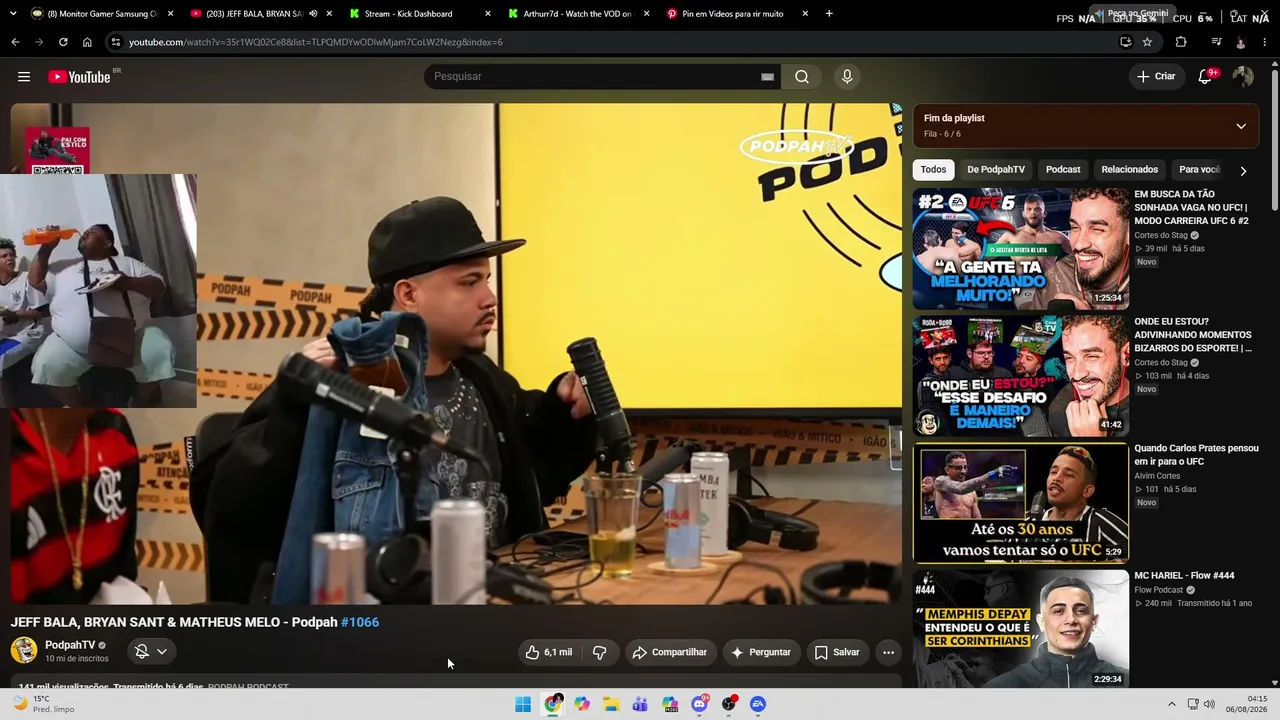This screenshot has width=1280, height=720.
Task: Open 'MC HARIEL - Flow #444' title
Action: tap(1184, 576)
